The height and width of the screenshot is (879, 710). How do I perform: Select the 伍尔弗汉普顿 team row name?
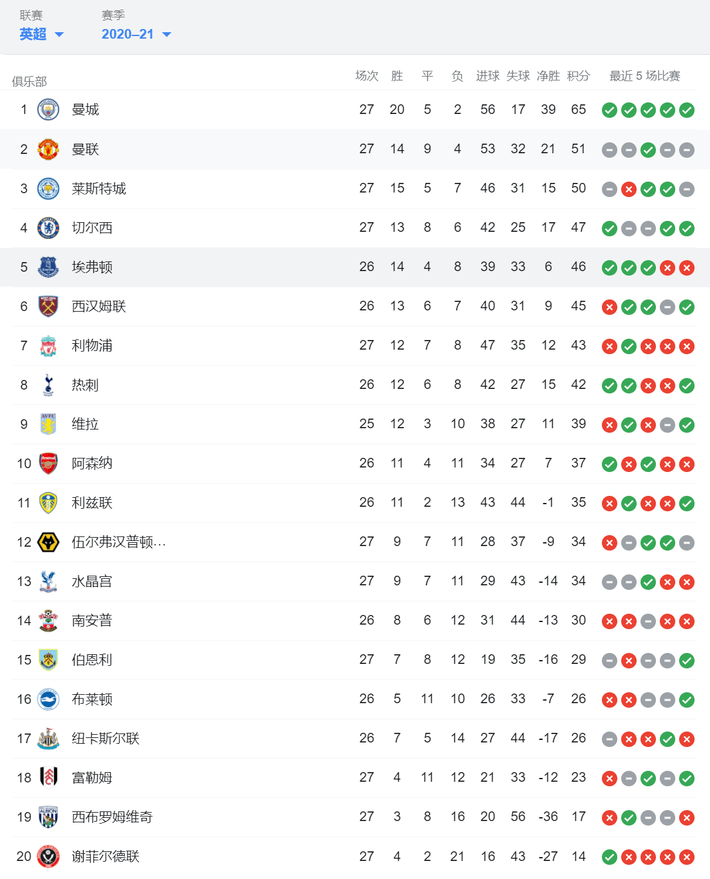coord(118,542)
